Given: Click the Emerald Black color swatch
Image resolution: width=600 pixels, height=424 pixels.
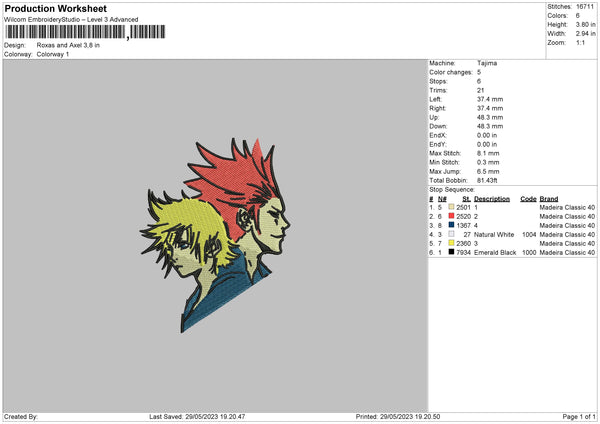Looking at the screenshot, I should (x=451, y=252).
